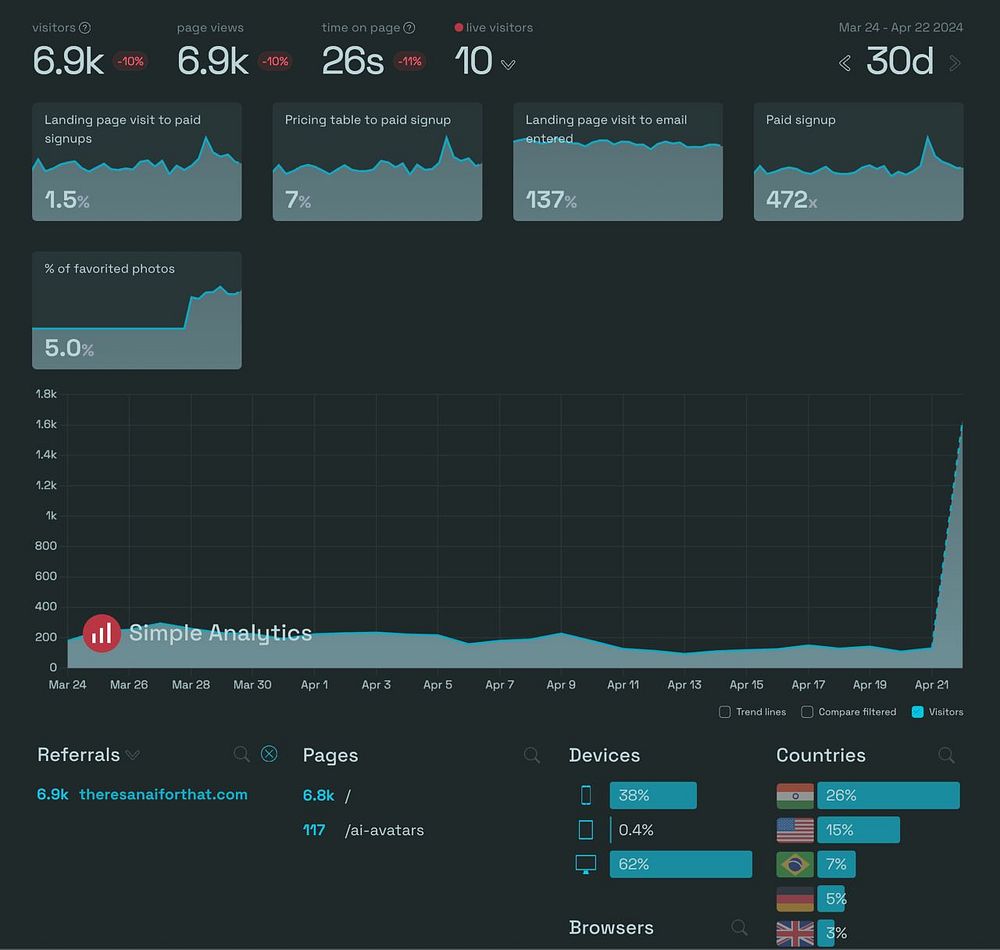Click the Devices section heading

604,755
